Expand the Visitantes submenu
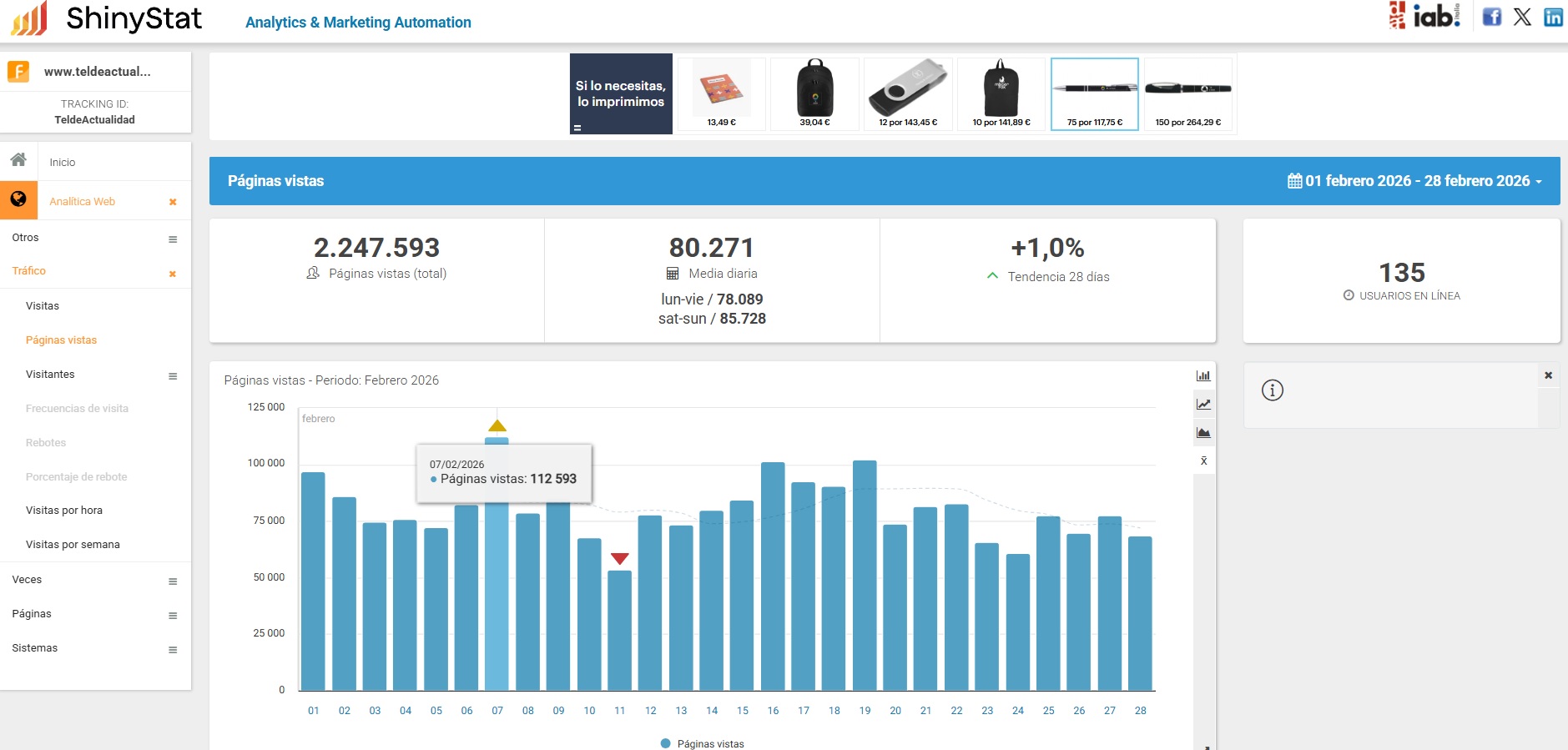Image resolution: width=1568 pixels, height=750 pixels. (x=173, y=376)
